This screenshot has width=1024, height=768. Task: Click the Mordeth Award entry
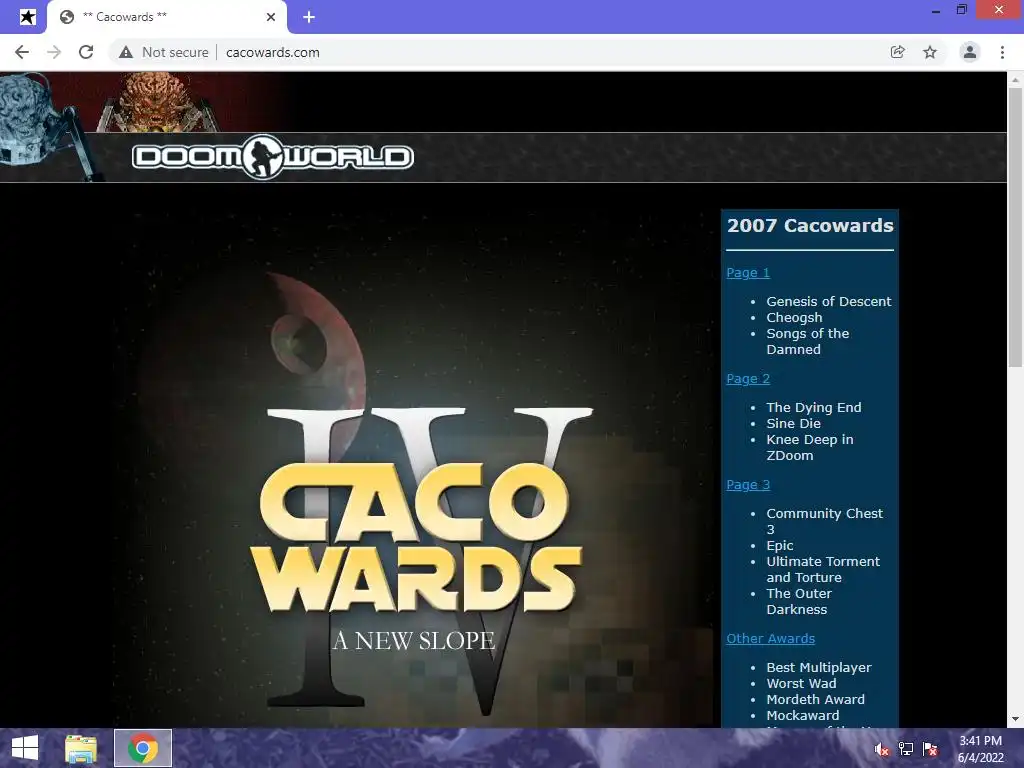(816, 699)
